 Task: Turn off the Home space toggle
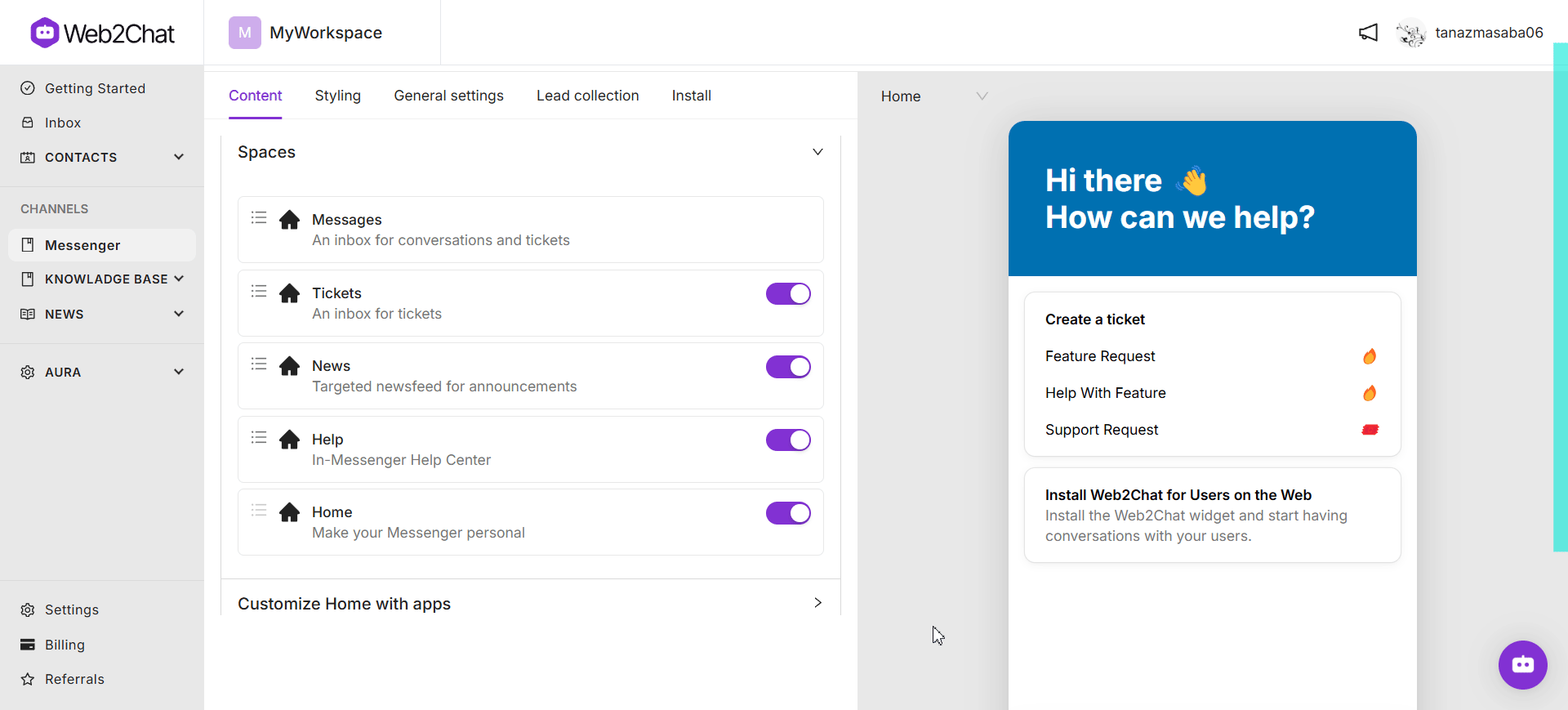pyautogui.click(x=788, y=513)
